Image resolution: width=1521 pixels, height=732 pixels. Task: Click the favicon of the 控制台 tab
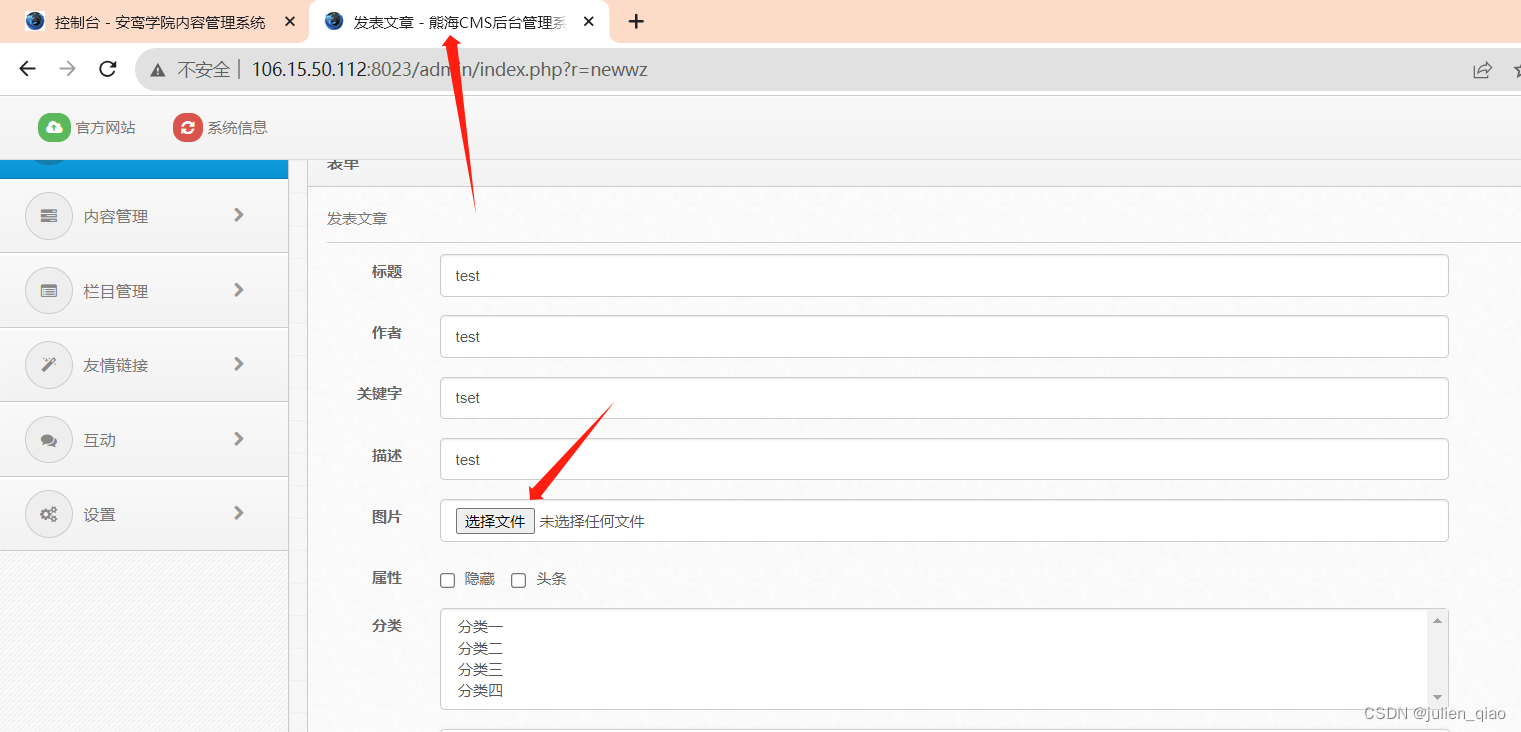click(x=35, y=21)
